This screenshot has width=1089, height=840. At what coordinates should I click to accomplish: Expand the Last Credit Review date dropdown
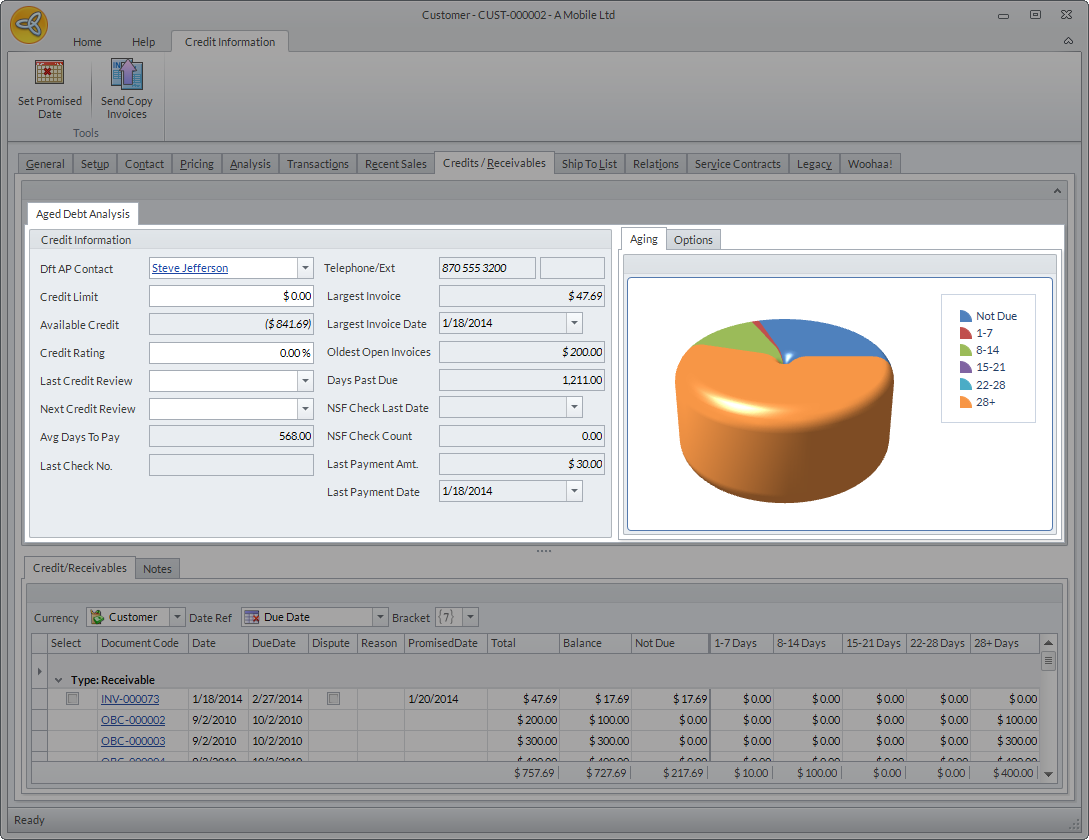(x=305, y=381)
